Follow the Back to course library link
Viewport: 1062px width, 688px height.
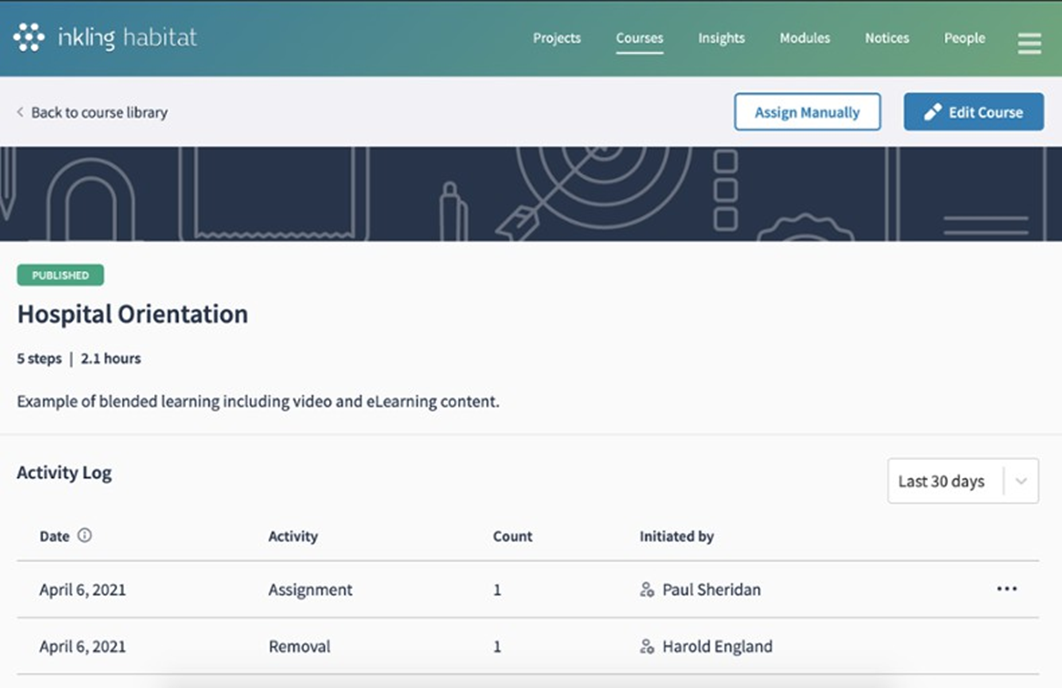(98, 113)
